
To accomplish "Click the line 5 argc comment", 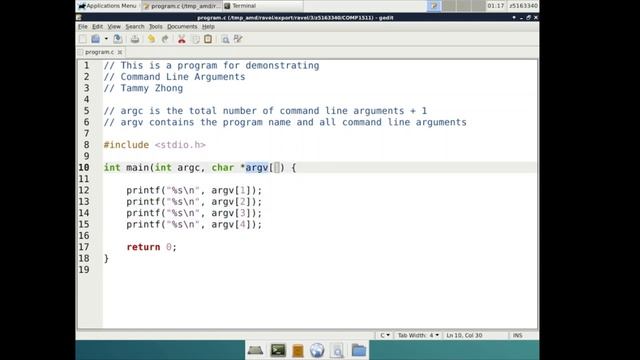I will [x=265, y=111].
